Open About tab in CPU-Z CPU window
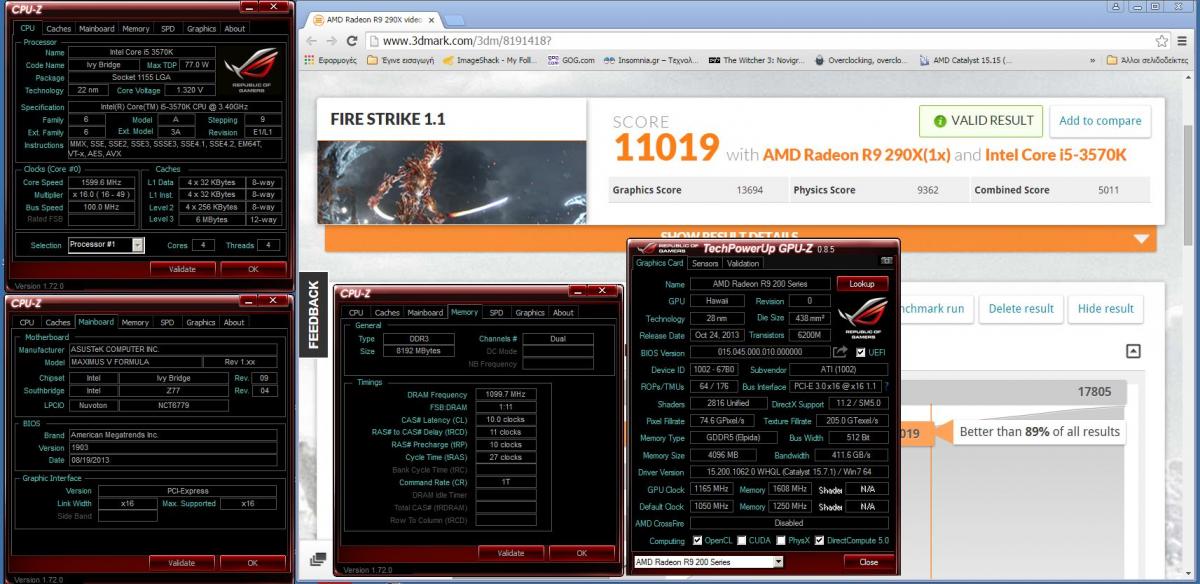Viewport: 1200px width, 584px height. tap(235, 29)
